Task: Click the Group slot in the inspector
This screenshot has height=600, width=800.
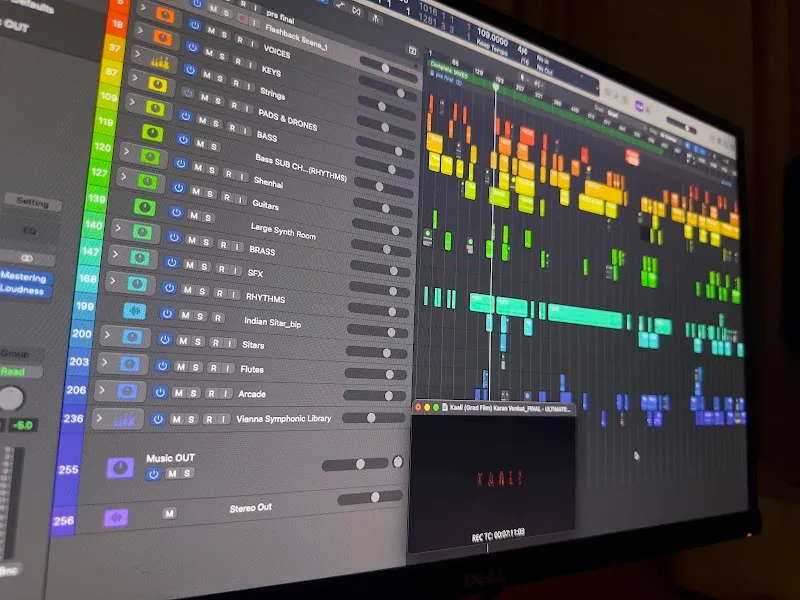Action: (x=19, y=354)
